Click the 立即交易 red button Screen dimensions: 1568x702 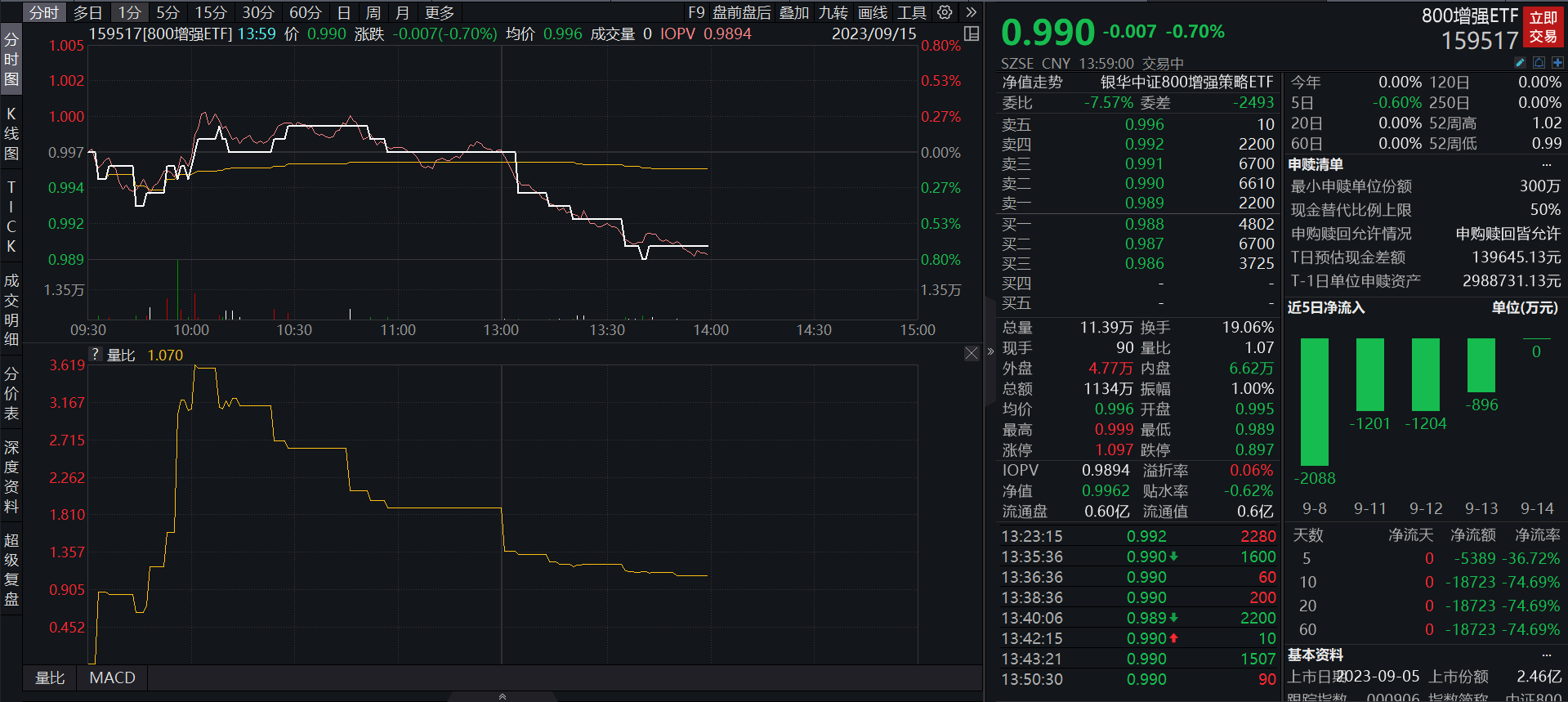[x=1543, y=27]
